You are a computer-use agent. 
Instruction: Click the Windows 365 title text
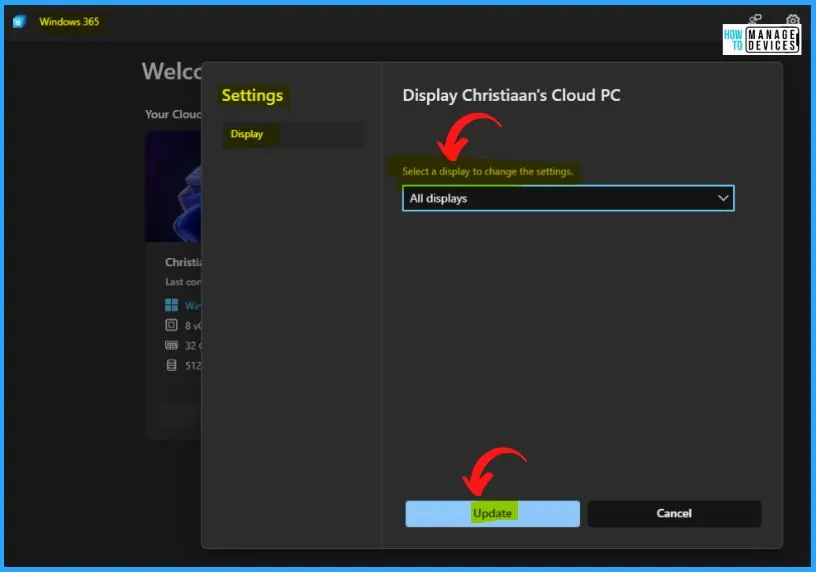69,22
